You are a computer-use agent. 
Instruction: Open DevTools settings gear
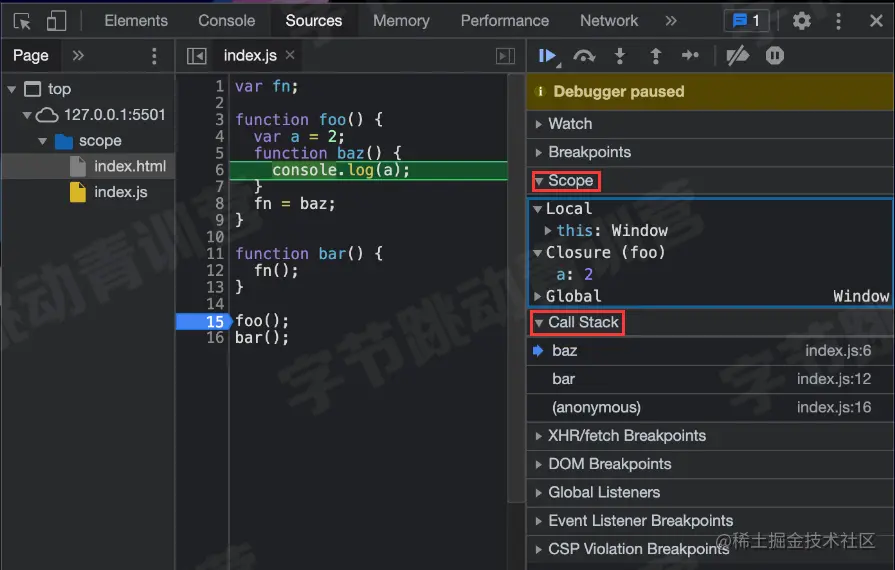801,21
